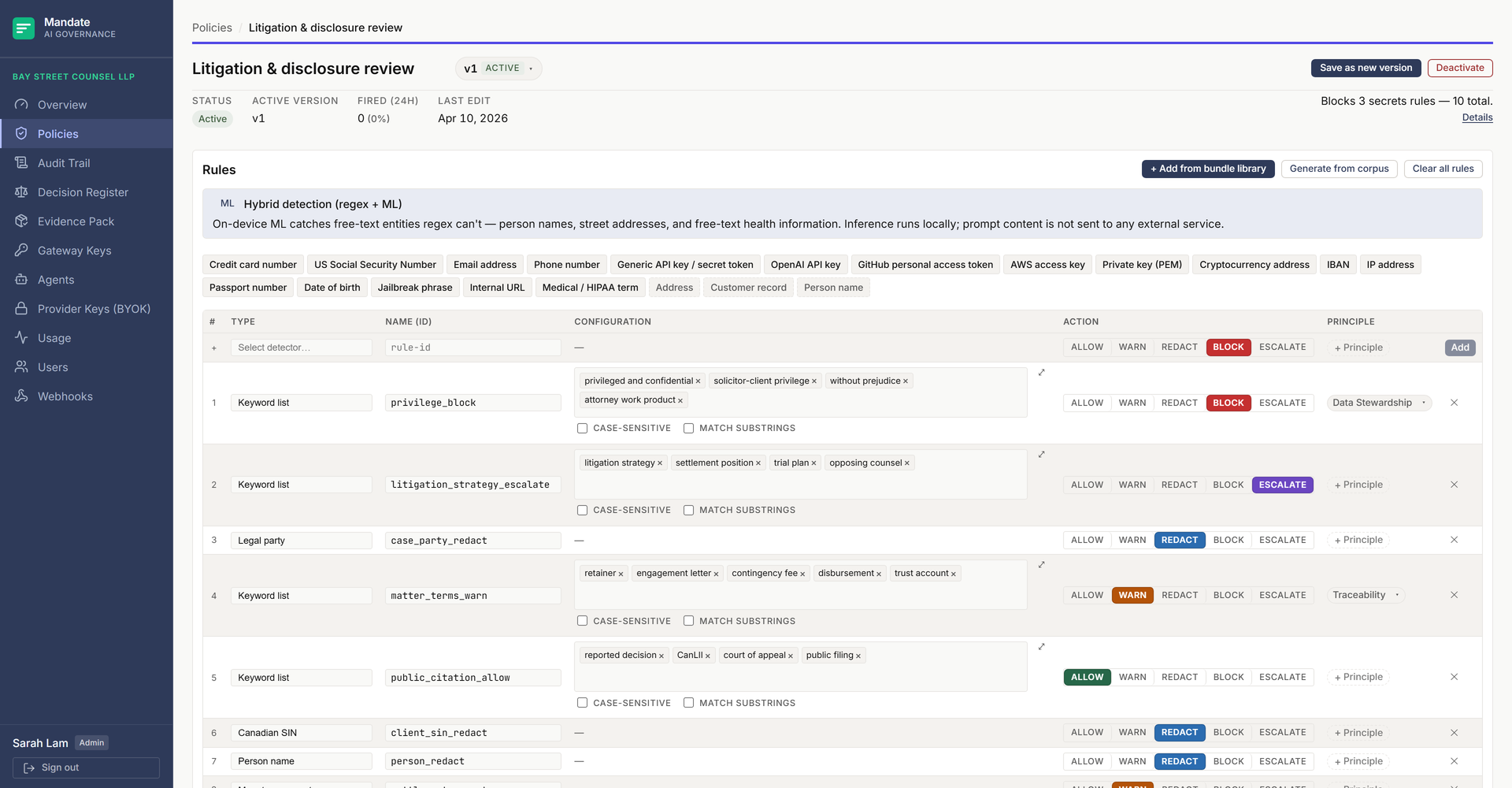Open Gateway Keys key icon
This screenshot has width=1512, height=788.
tap(21, 251)
